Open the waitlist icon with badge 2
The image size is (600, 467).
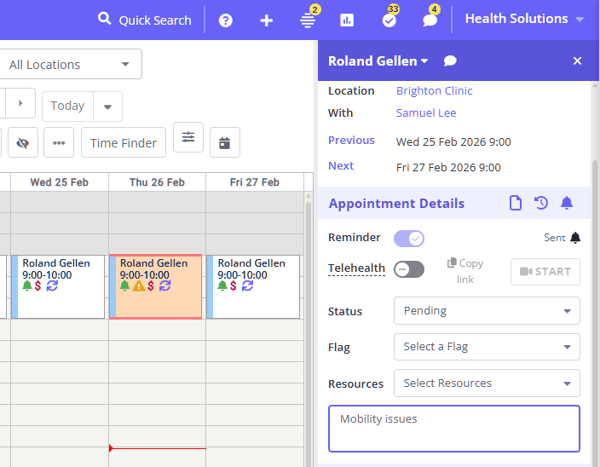(x=308, y=20)
